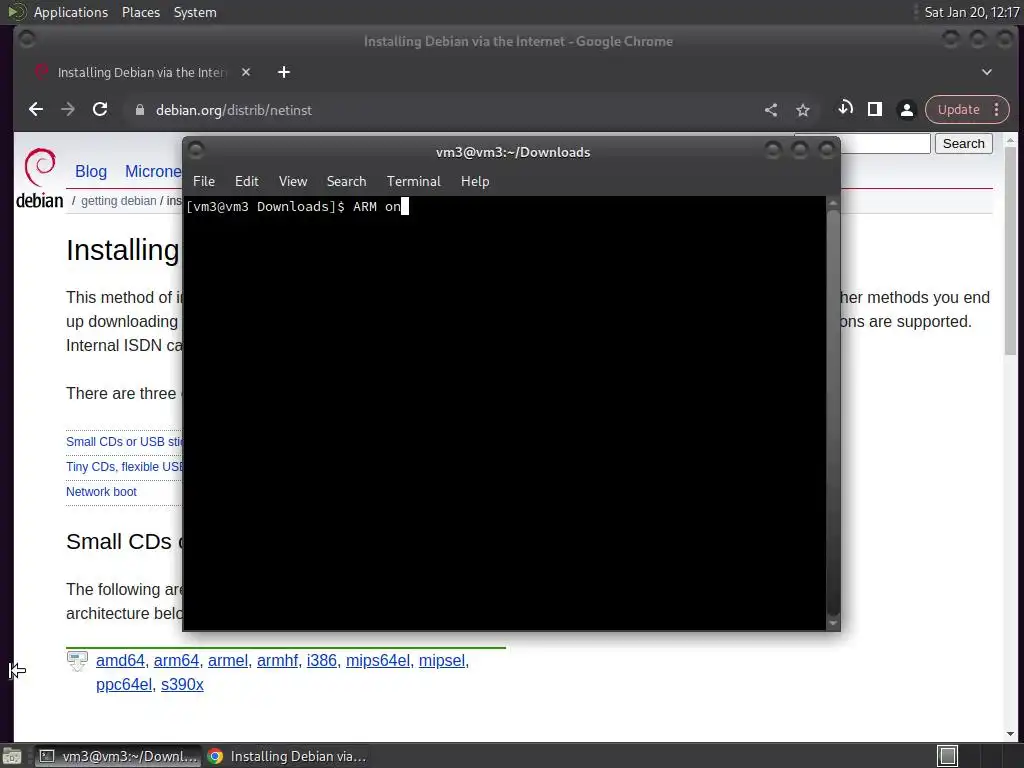This screenshot has width=1024, height=768.
Task: Click the clock Sat Jan 20 in panel
Action: [972, 12]
